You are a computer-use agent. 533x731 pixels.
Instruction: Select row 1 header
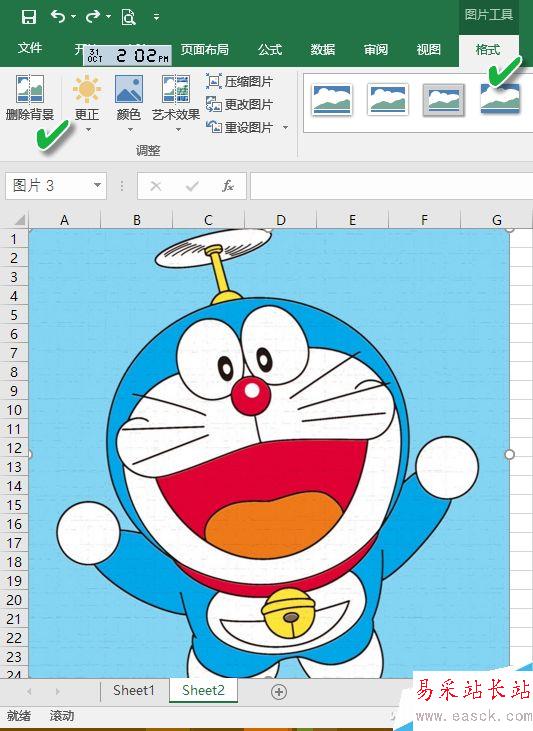tap(14, 239)
